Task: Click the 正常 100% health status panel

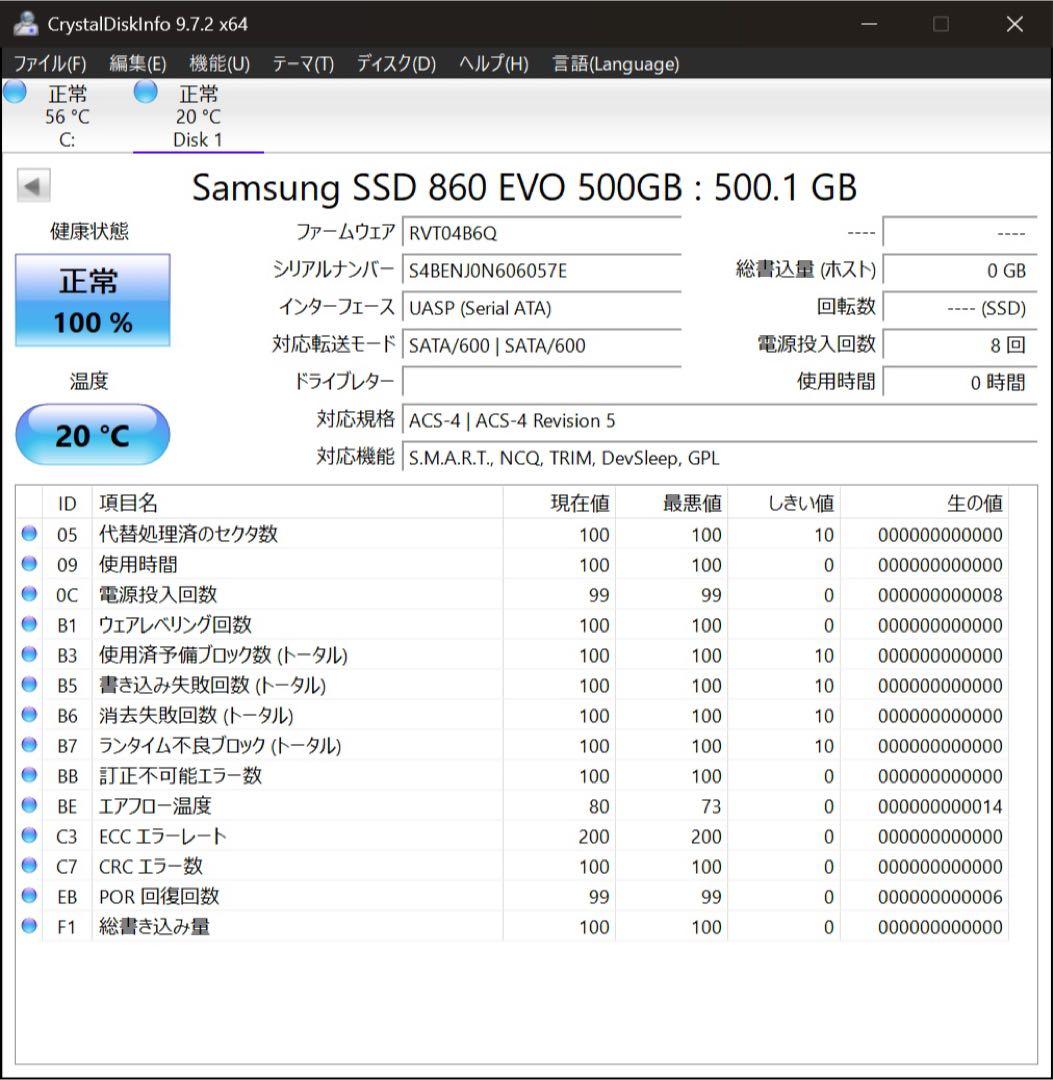Action: (93, 300)
